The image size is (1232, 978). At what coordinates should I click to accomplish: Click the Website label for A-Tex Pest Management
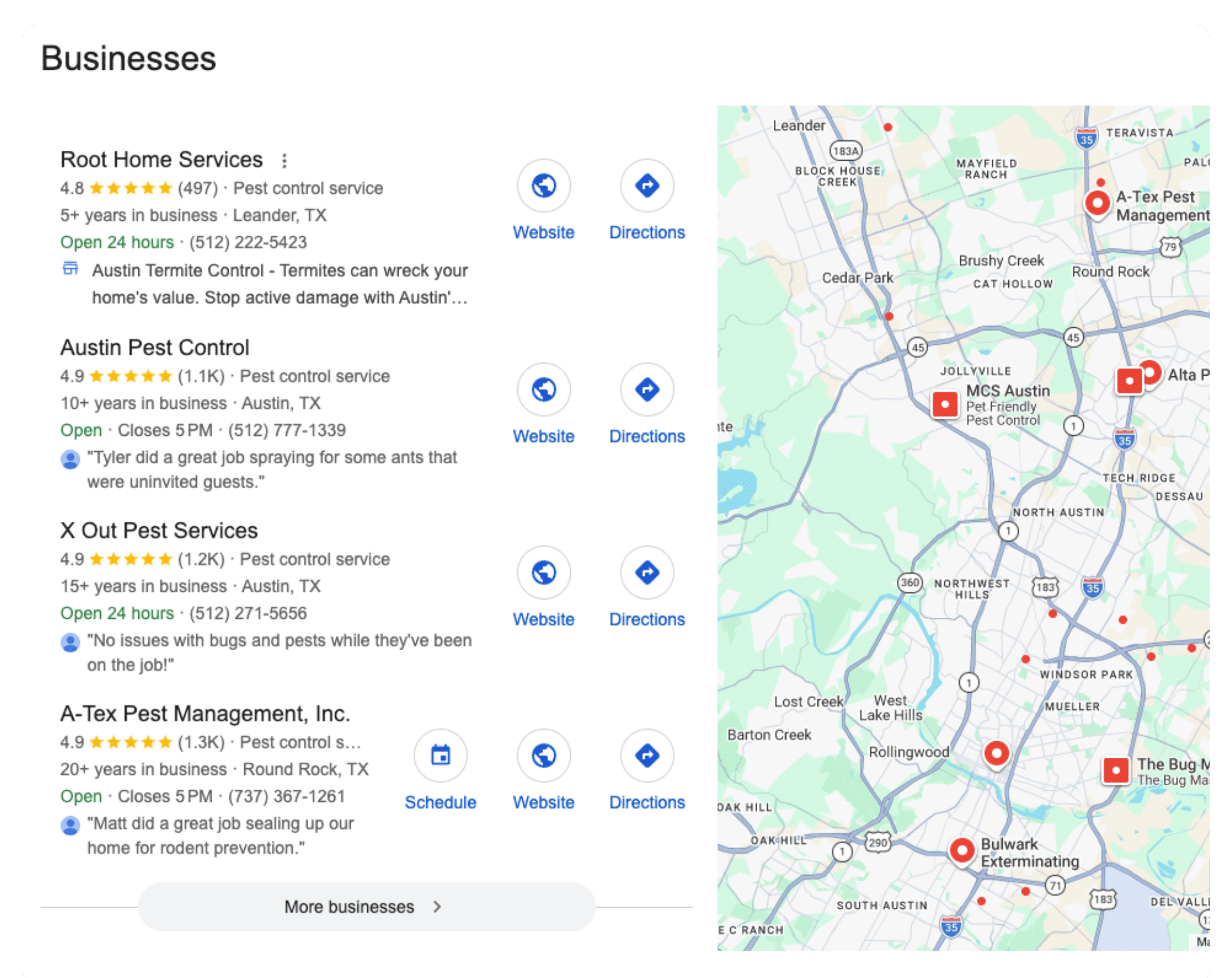tap(543, 802)
